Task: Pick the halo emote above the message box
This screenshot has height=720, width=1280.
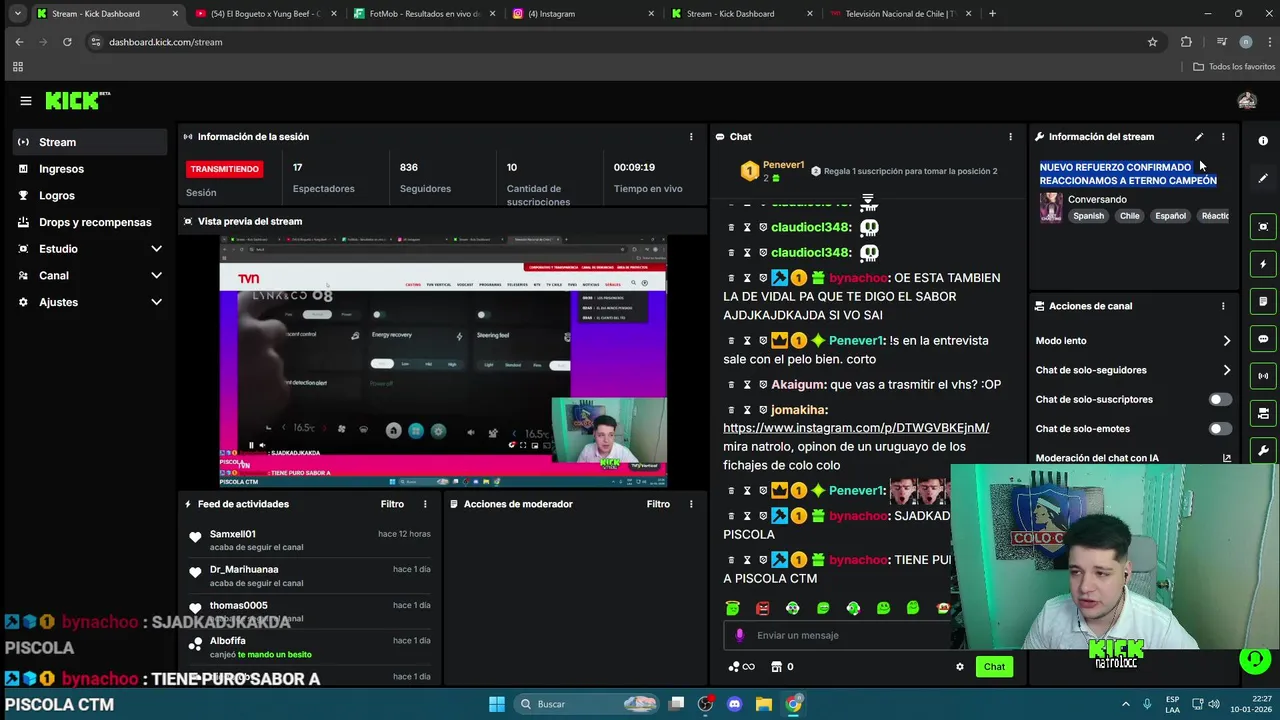Action: point(733,608)
